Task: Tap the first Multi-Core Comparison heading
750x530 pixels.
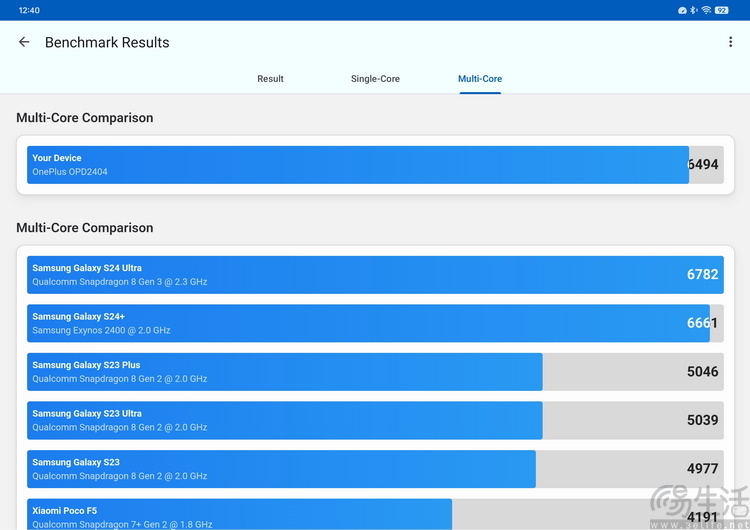Action: click(85, 118)
